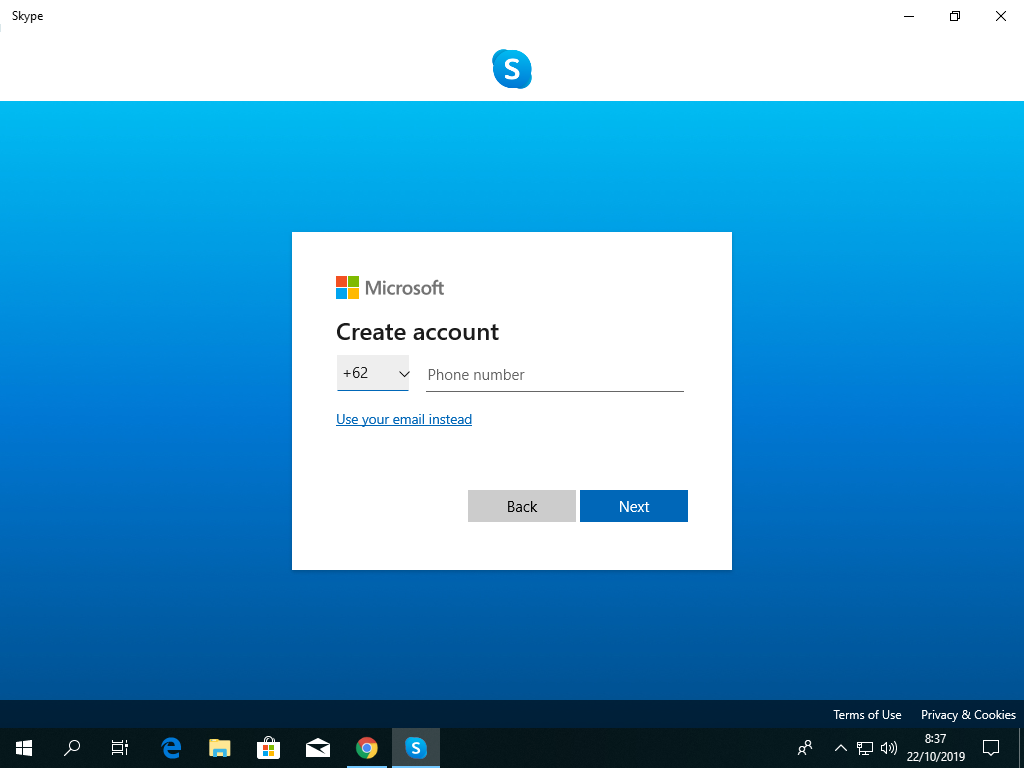Show hidden tray icons chevron
The image size is (1024, 768).
[x=840, y=748]
